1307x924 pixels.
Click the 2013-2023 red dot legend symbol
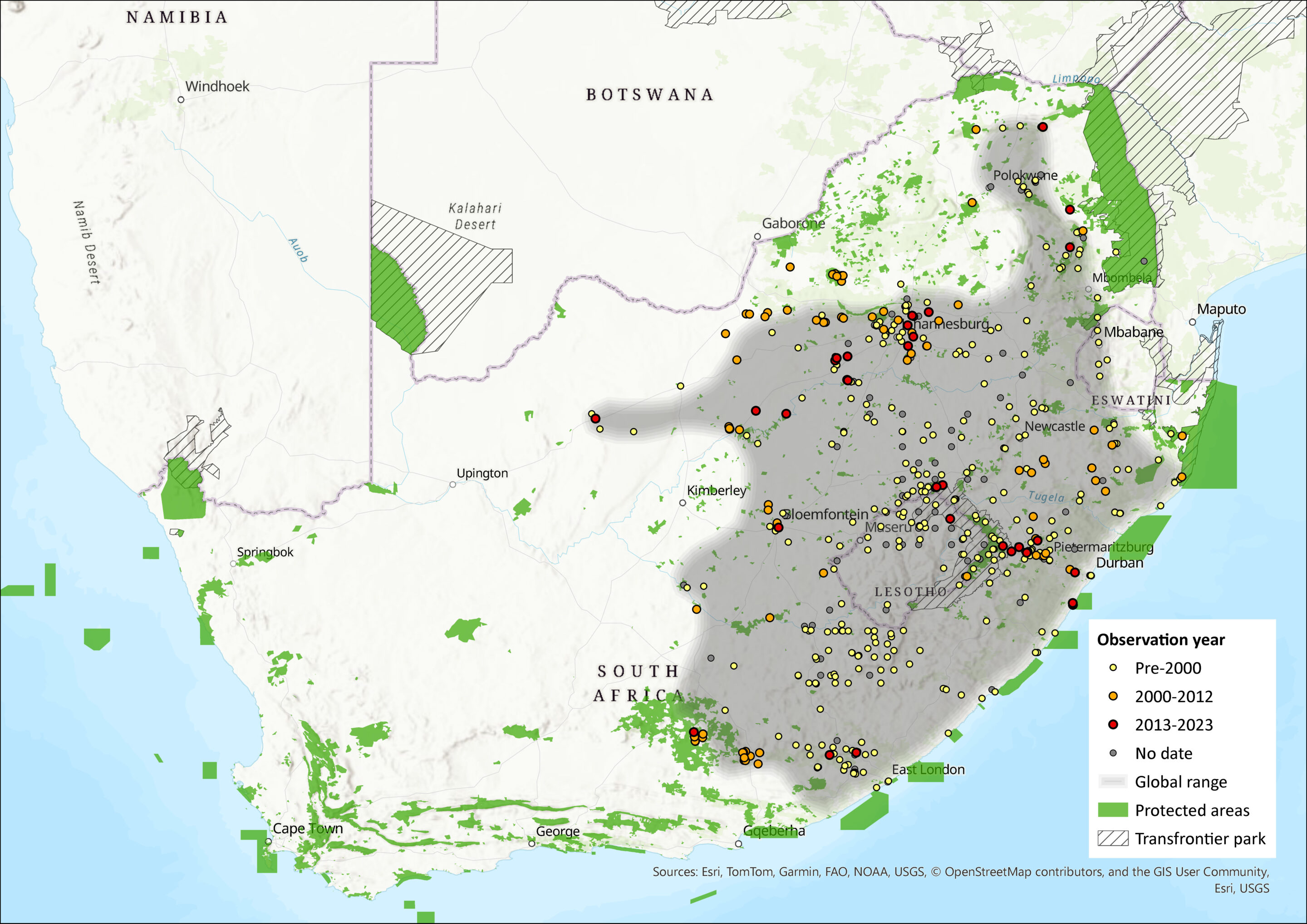click(x=1114, y=725)
